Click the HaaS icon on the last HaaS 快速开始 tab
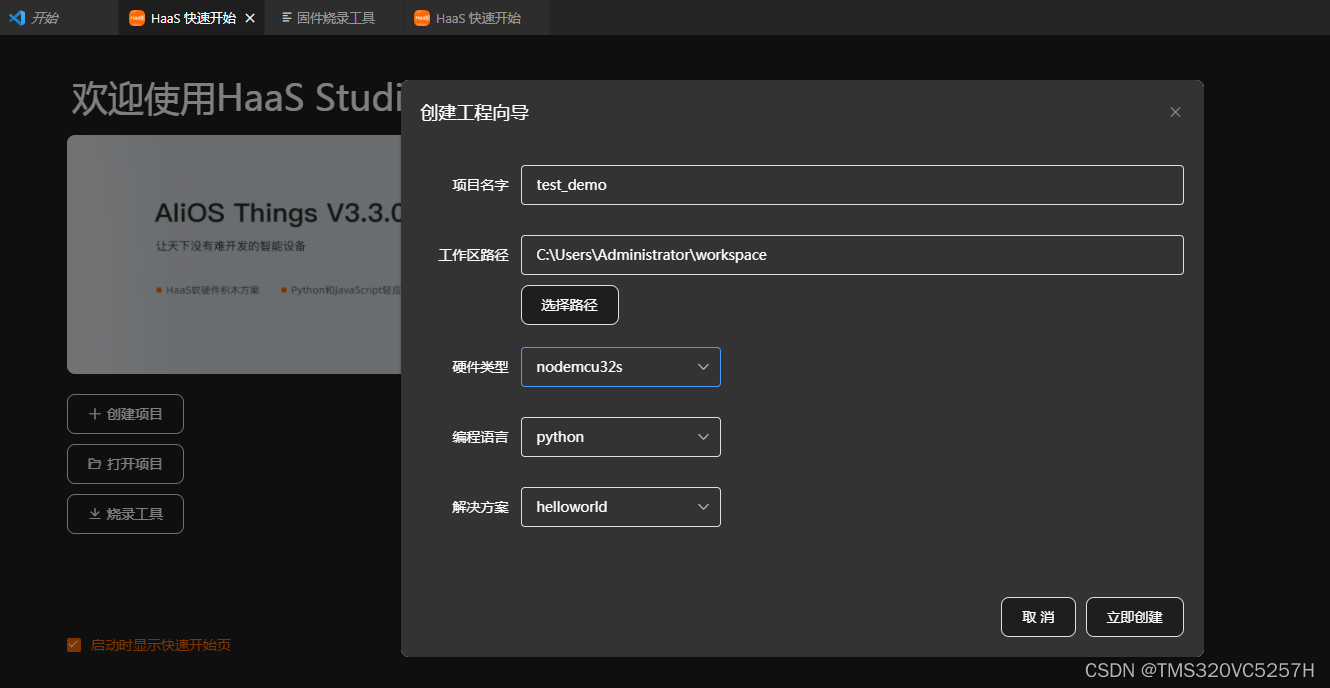This screenshot has height=688, width=1330. coord(422,18)
